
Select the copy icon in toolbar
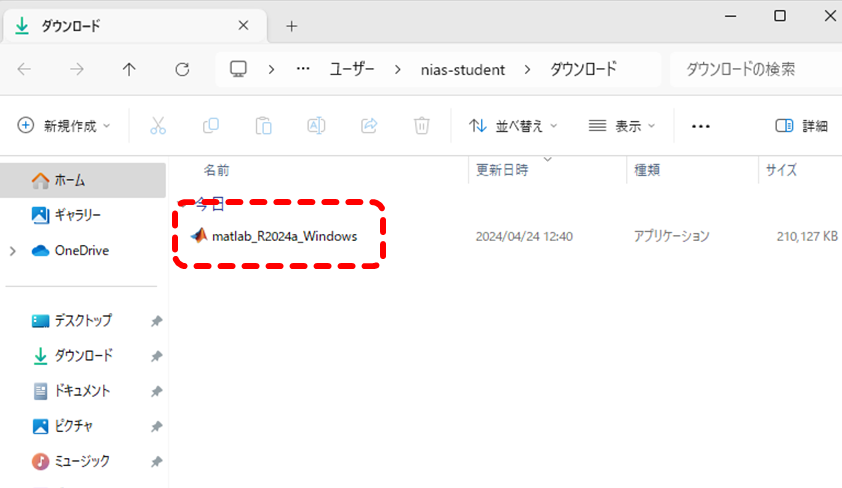click(x=210, y=126)
